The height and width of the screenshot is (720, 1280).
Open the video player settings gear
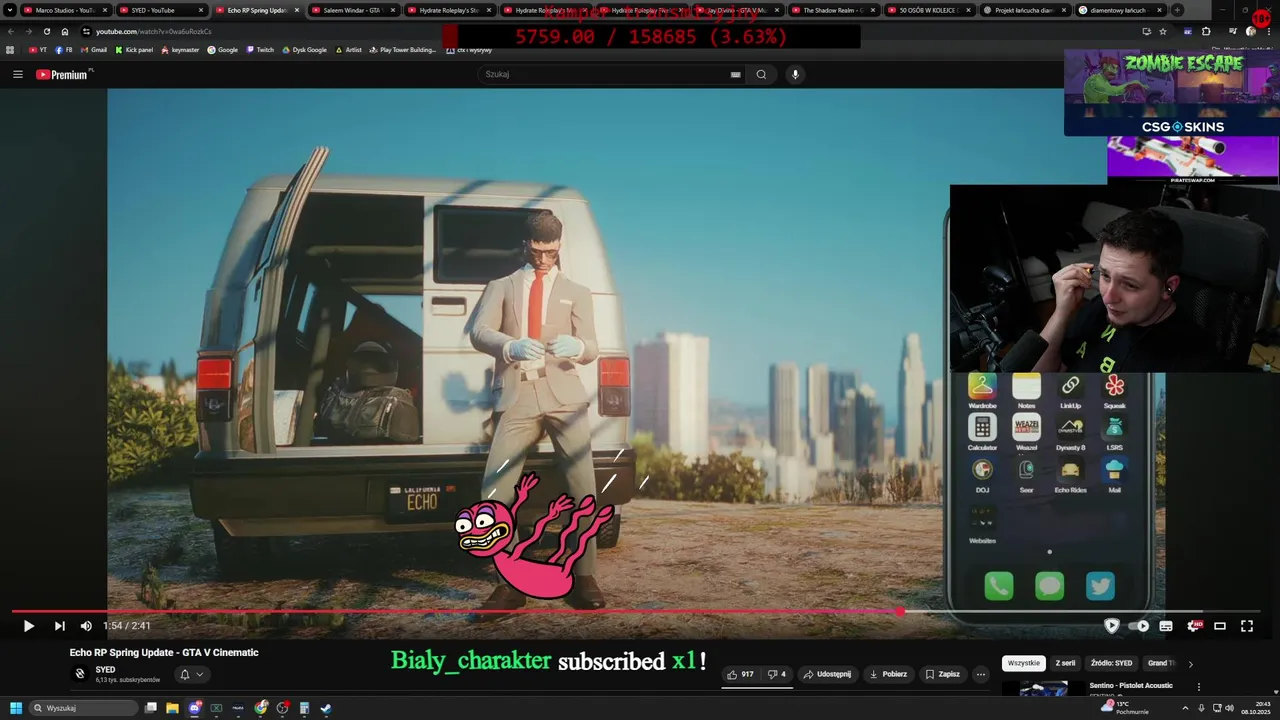1193,626
